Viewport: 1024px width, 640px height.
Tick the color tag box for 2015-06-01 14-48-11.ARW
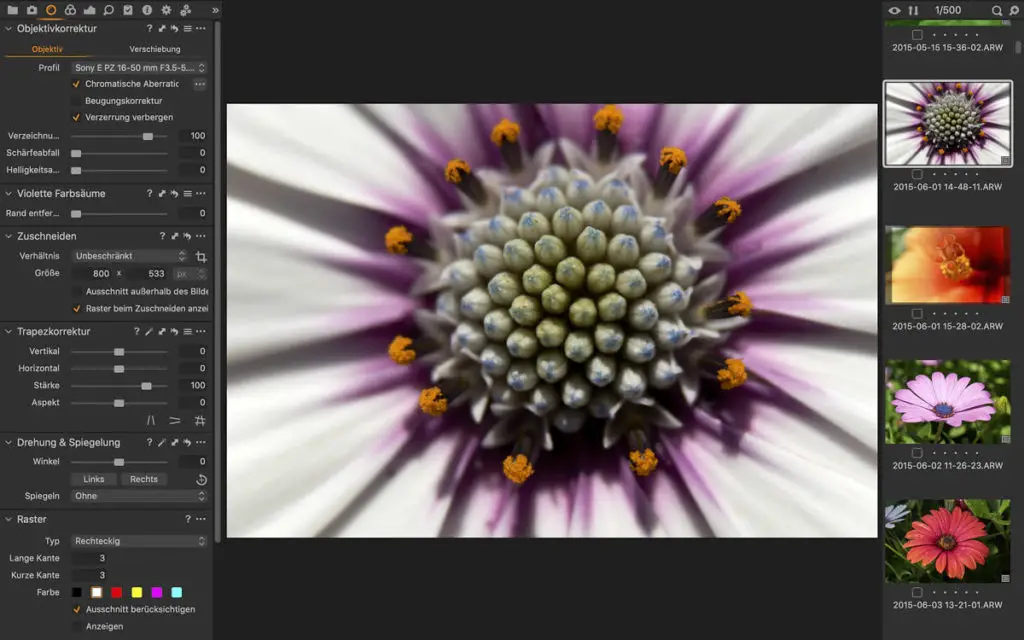917,174
